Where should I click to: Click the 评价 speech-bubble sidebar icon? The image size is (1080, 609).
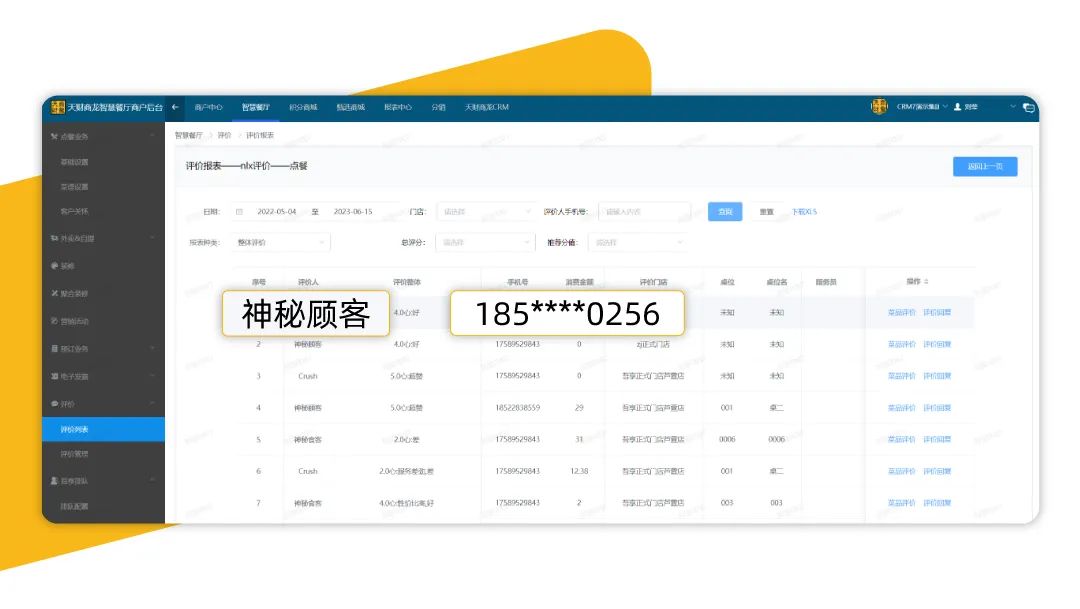(54, 404)
